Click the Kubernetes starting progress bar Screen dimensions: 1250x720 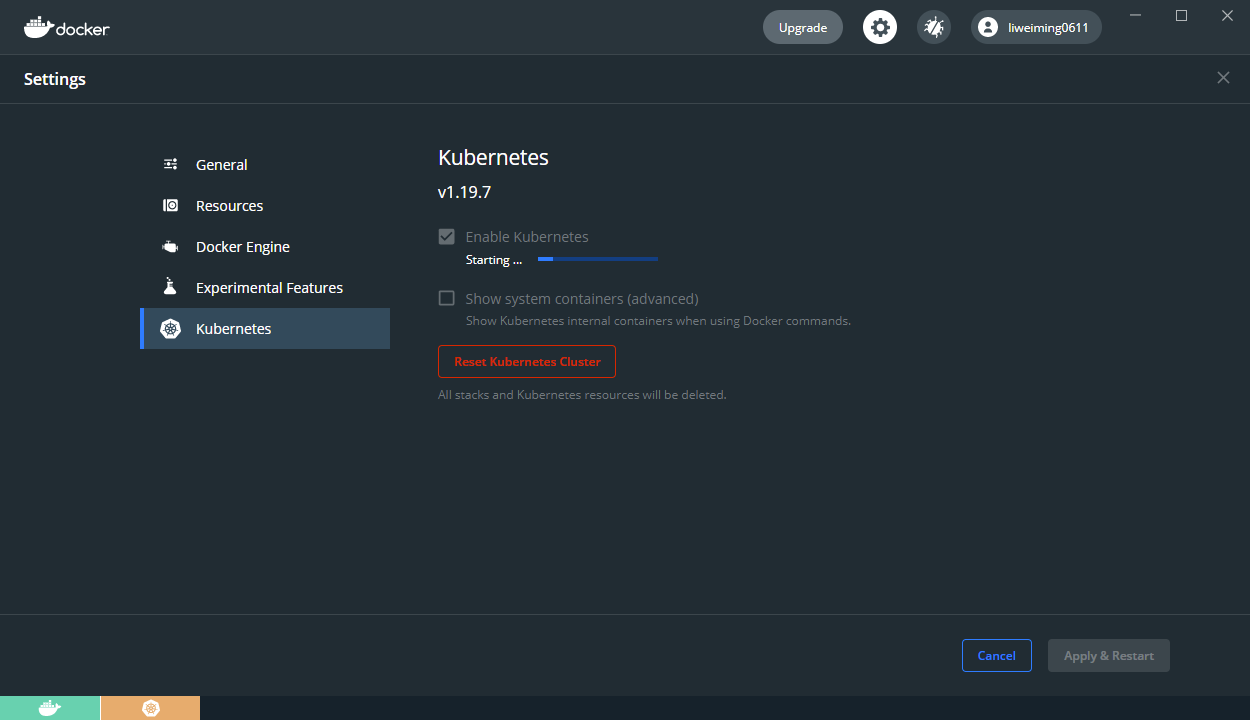coord(597,259)
